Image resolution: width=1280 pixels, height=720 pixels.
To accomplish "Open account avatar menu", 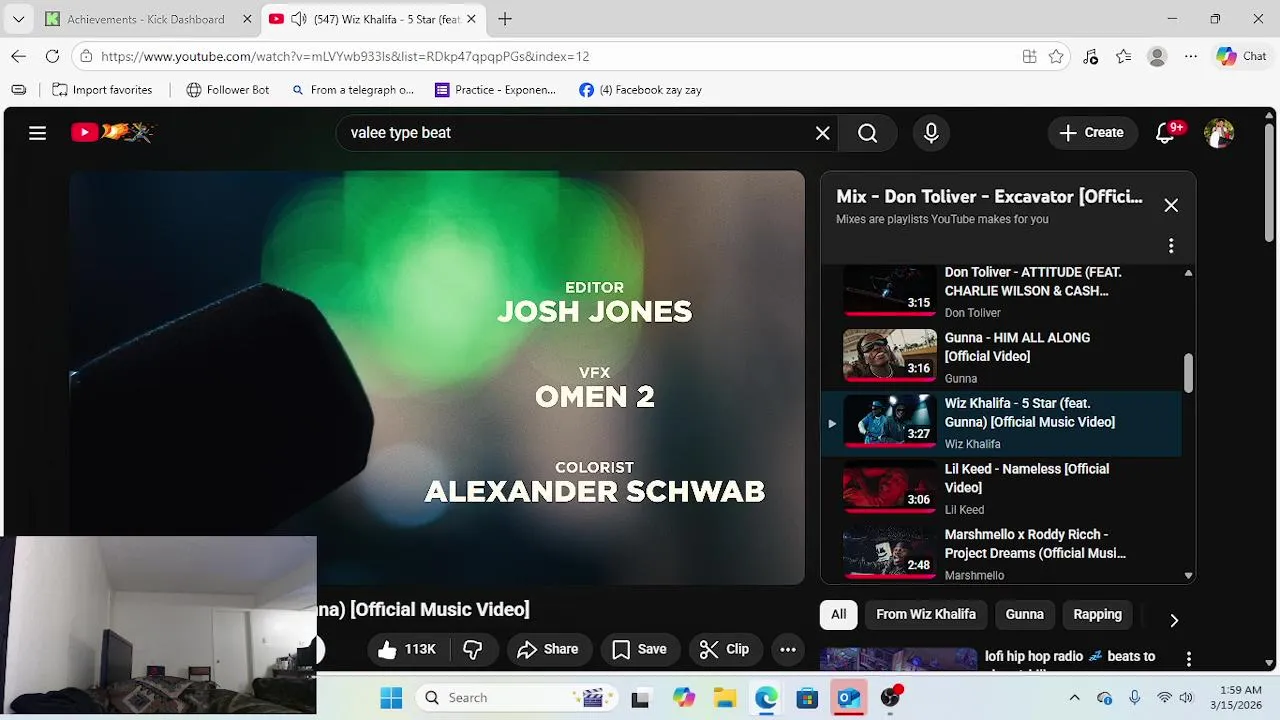I will [1218, 133].
